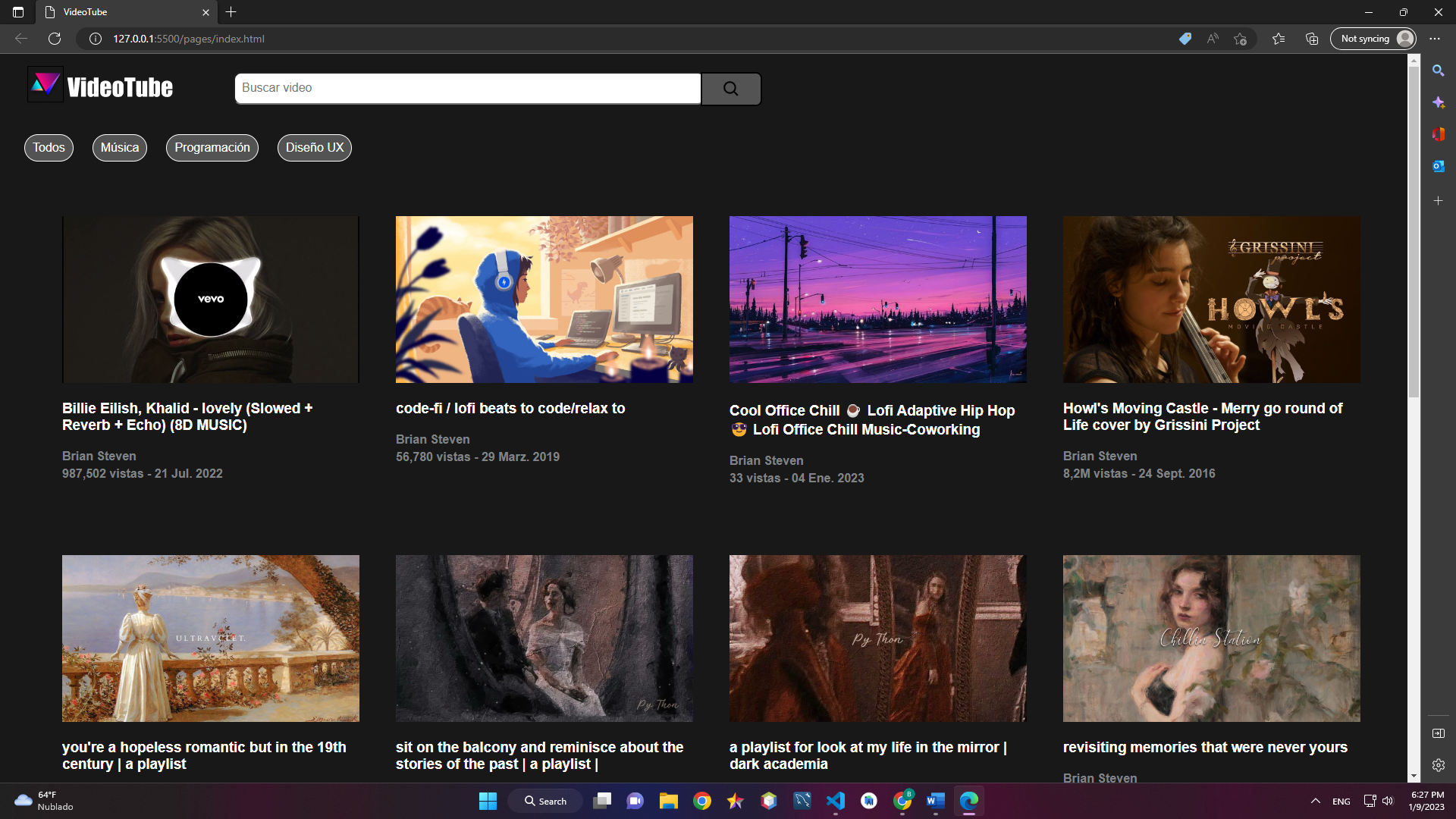Open the Outlook icon in Edge sidebar
The width and height of the screenshot is (1456, 819).
click(1438, 166)
